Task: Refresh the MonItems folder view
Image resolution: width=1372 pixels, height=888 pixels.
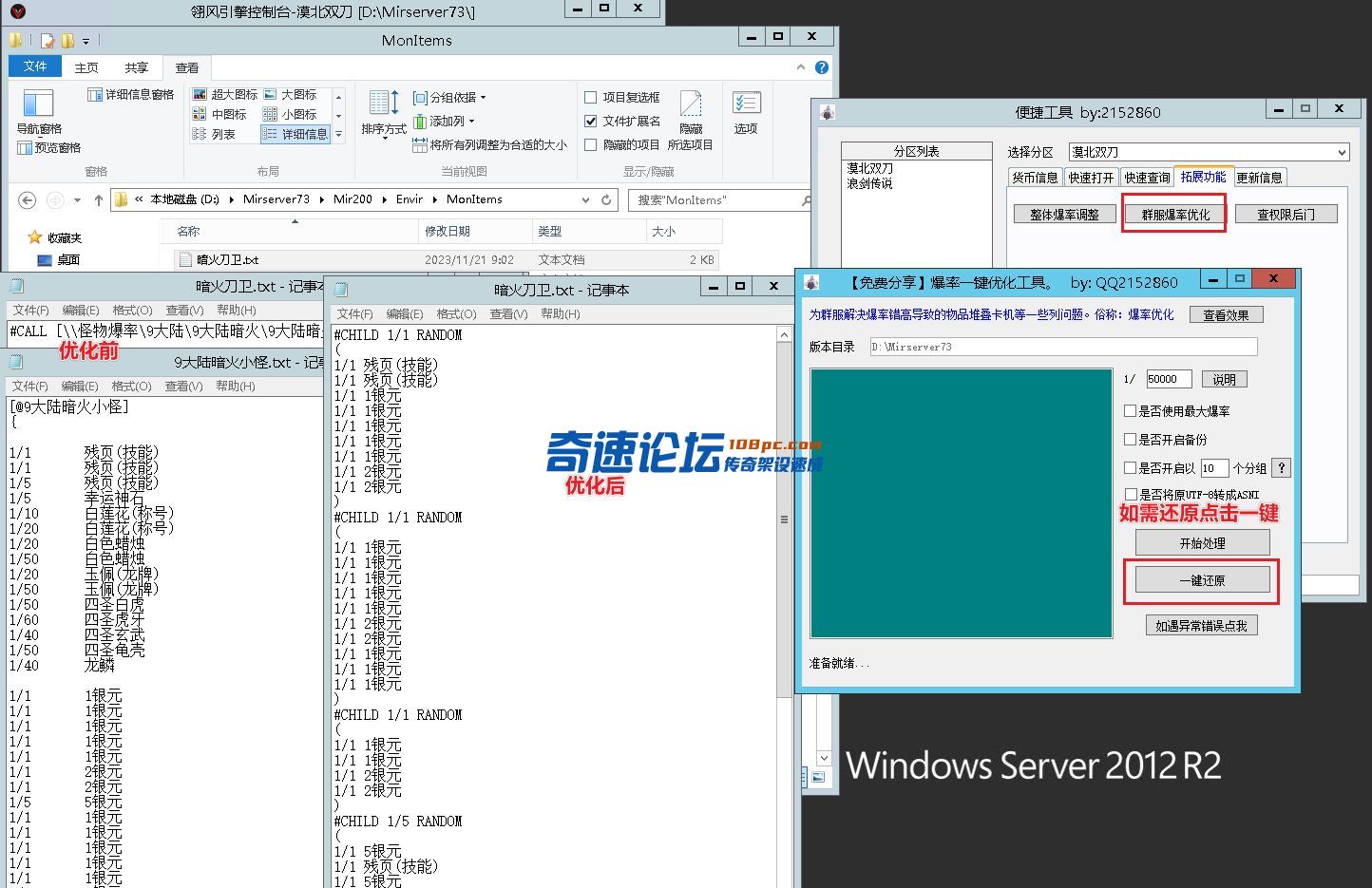Action: (x=606, y=199)
